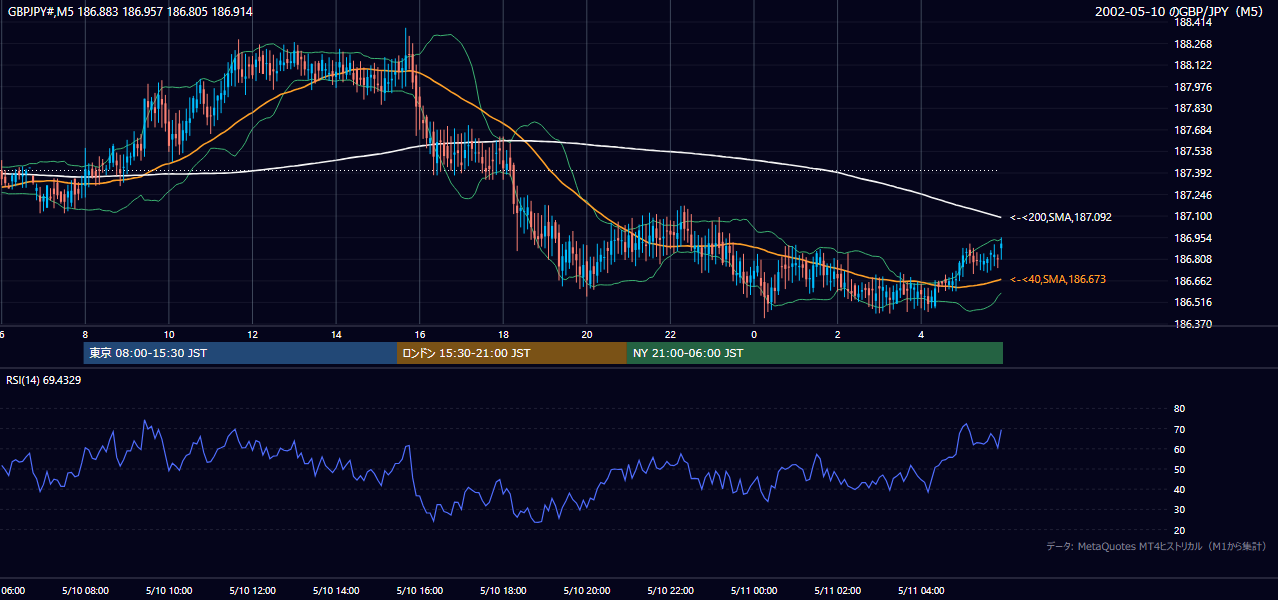
Task: Click the time axis label 5/11 04:00
Action: [922, 591]
